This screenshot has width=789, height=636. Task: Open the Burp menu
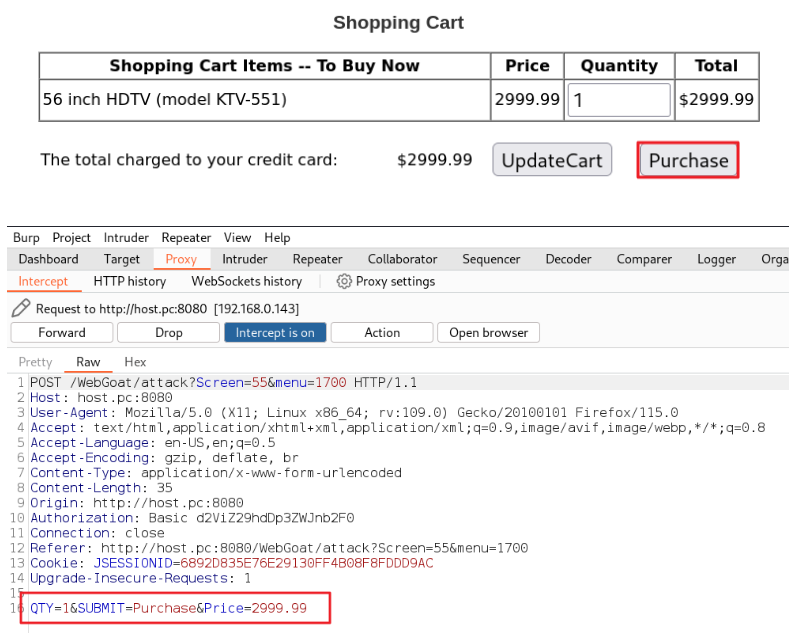point(26,237)
